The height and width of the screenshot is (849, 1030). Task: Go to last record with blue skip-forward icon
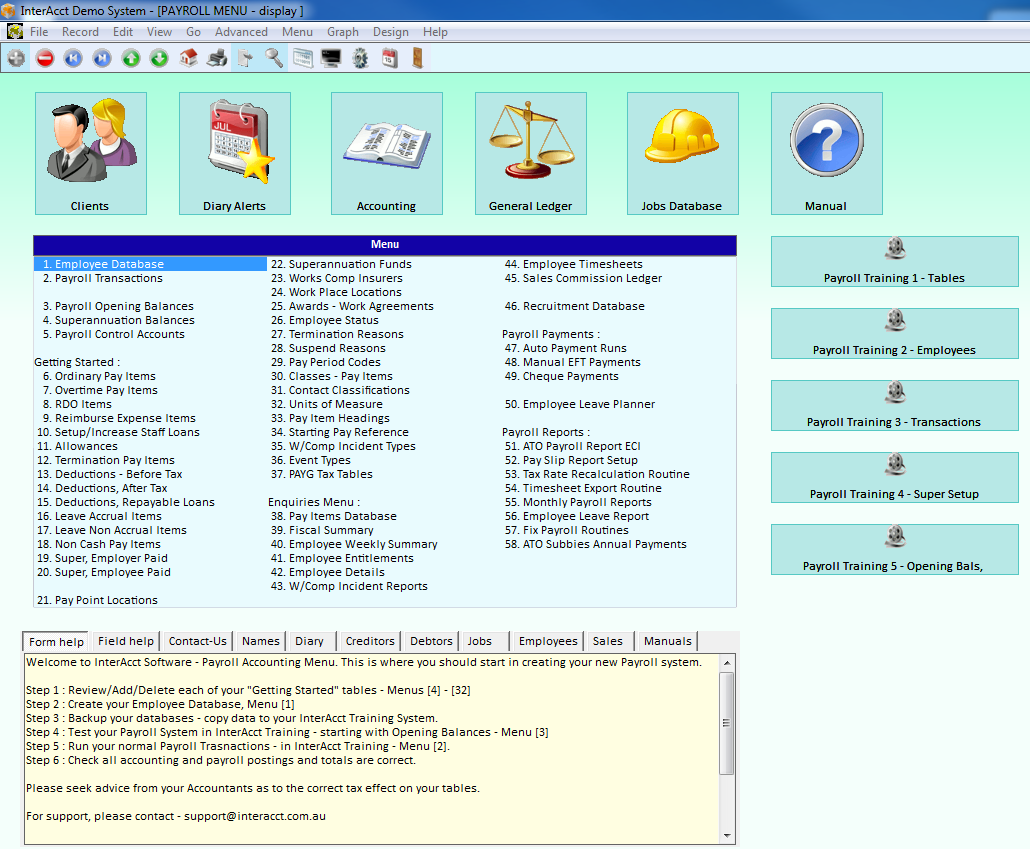pyautogui.click(x=102, y=58)
